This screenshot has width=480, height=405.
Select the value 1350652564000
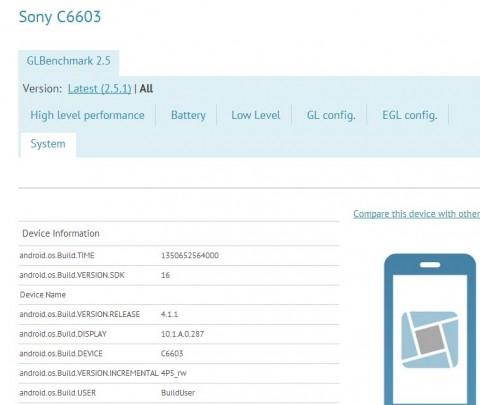tap(190, 256)
